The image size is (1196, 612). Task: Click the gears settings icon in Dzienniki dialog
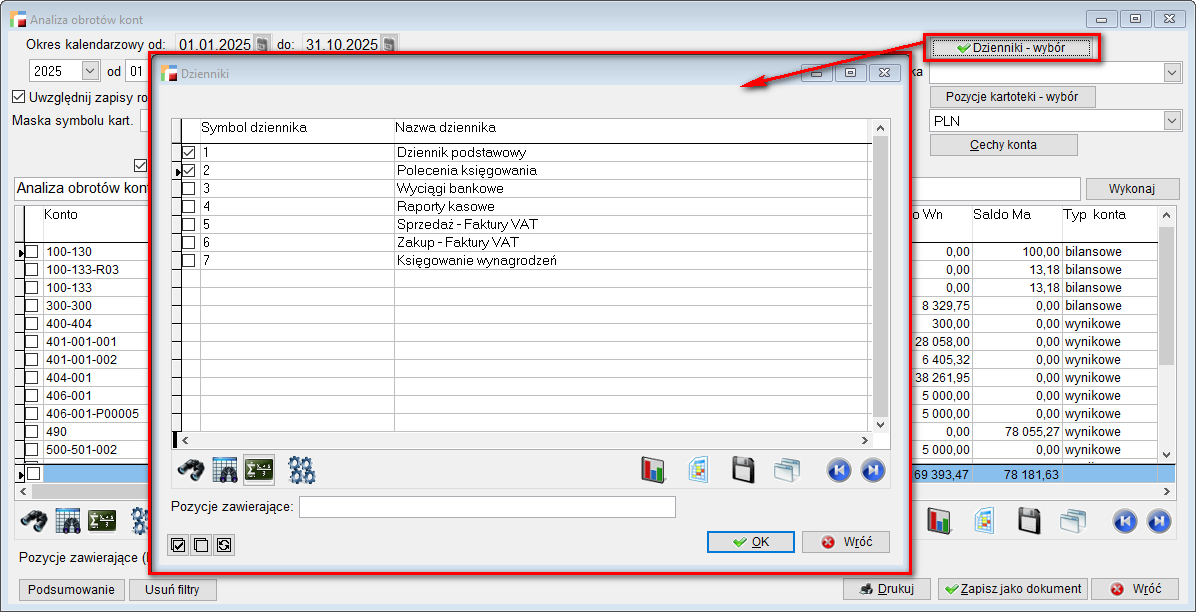[x=302, y=469]
